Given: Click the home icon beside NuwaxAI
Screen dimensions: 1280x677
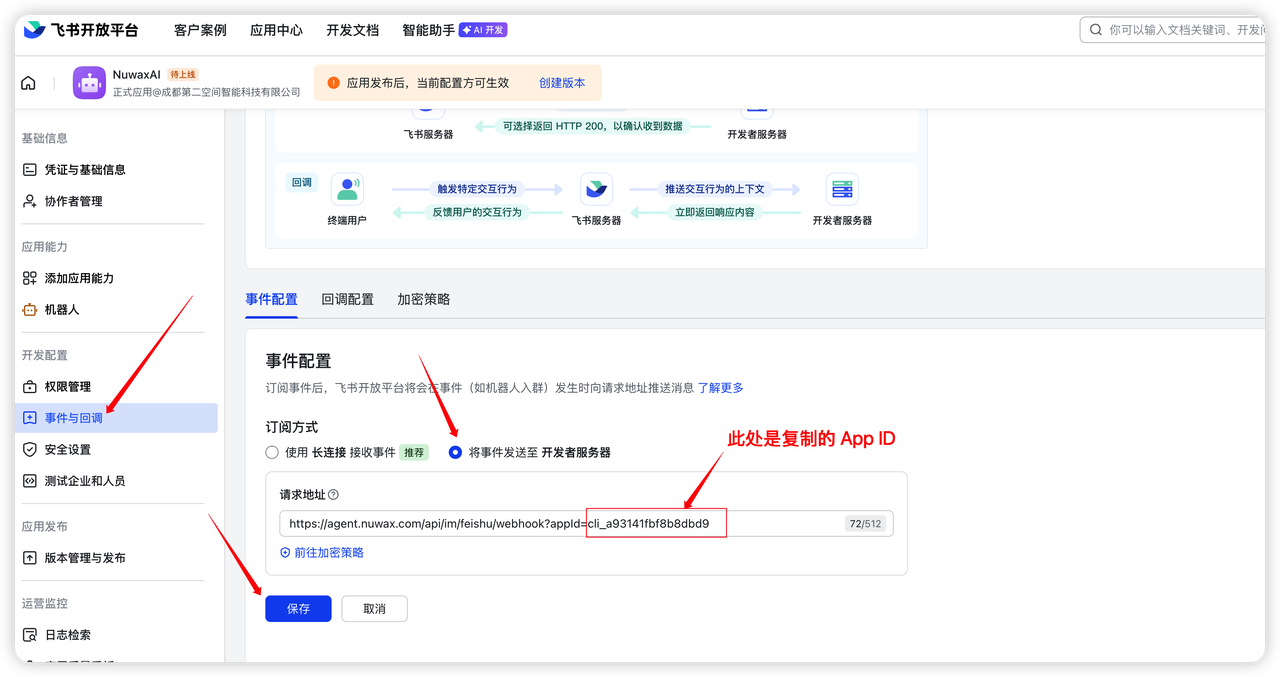Looking at the screenshot, I should coord(28,83).
